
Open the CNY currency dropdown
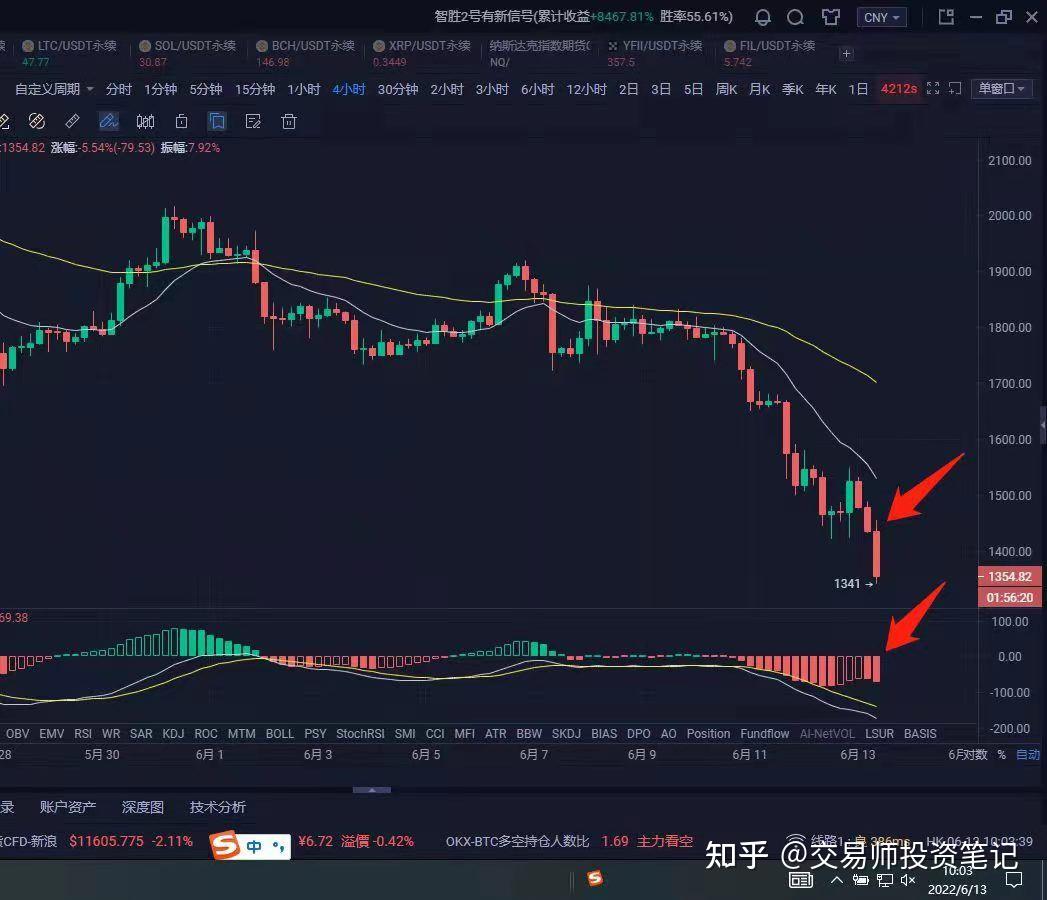pyautogui.click(x=881, y=17)
